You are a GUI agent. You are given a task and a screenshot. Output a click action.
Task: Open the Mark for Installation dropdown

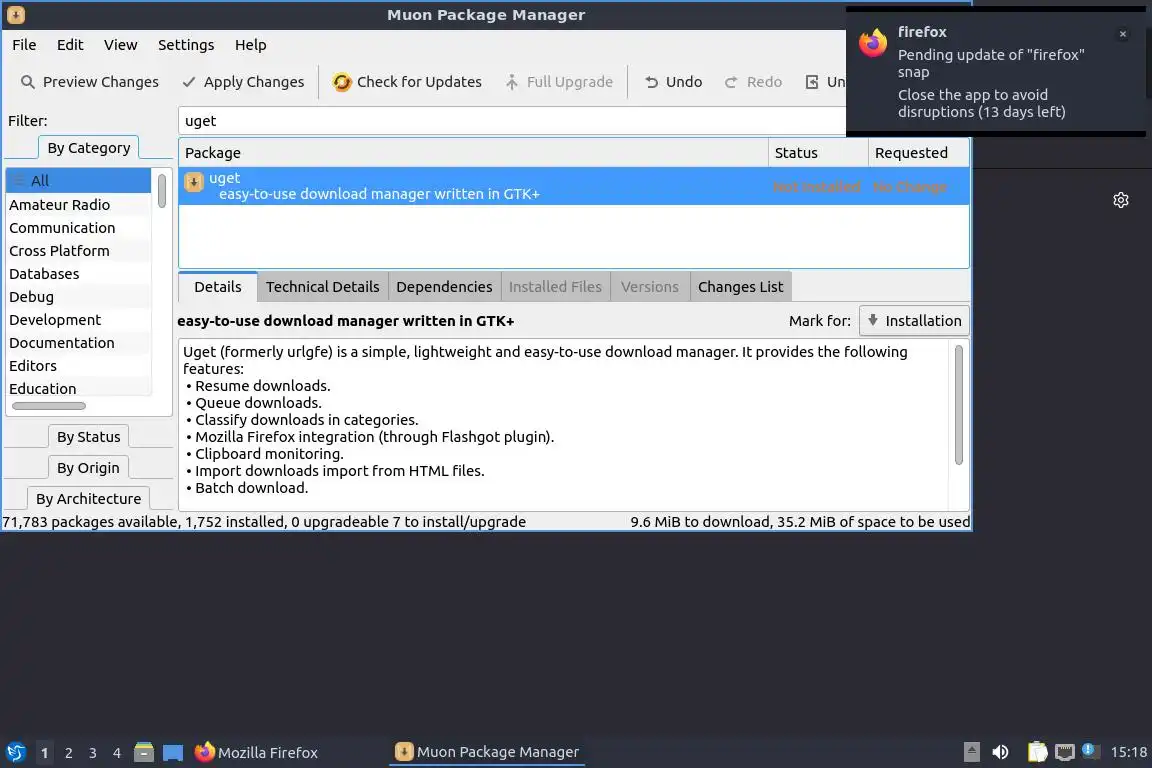[914, 320]
